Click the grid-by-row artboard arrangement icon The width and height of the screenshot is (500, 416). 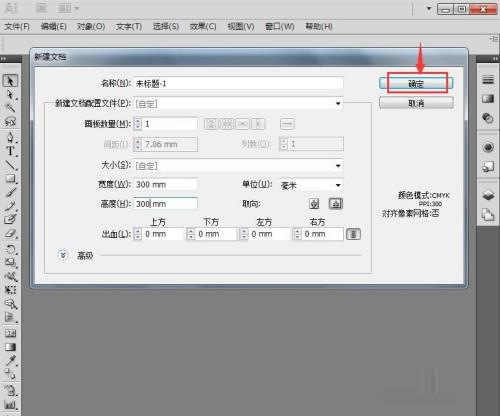211,124
